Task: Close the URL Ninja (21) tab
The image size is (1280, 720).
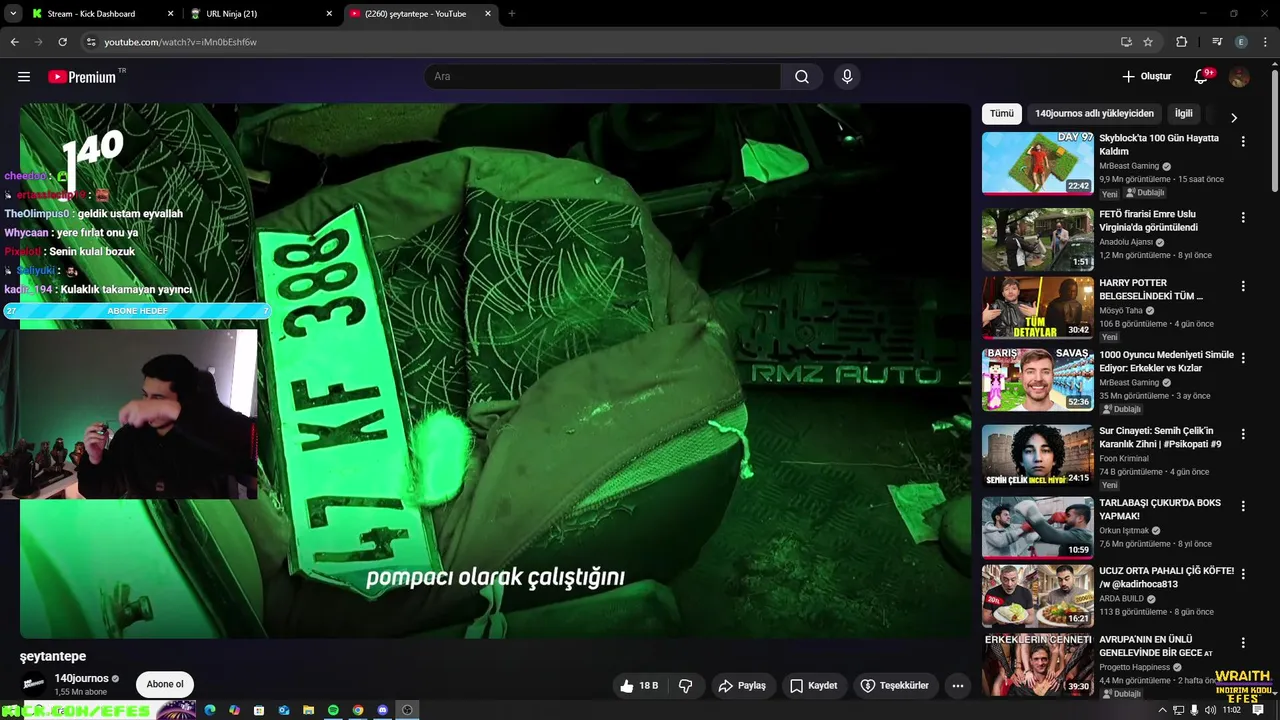Action: tap(329, 14)
